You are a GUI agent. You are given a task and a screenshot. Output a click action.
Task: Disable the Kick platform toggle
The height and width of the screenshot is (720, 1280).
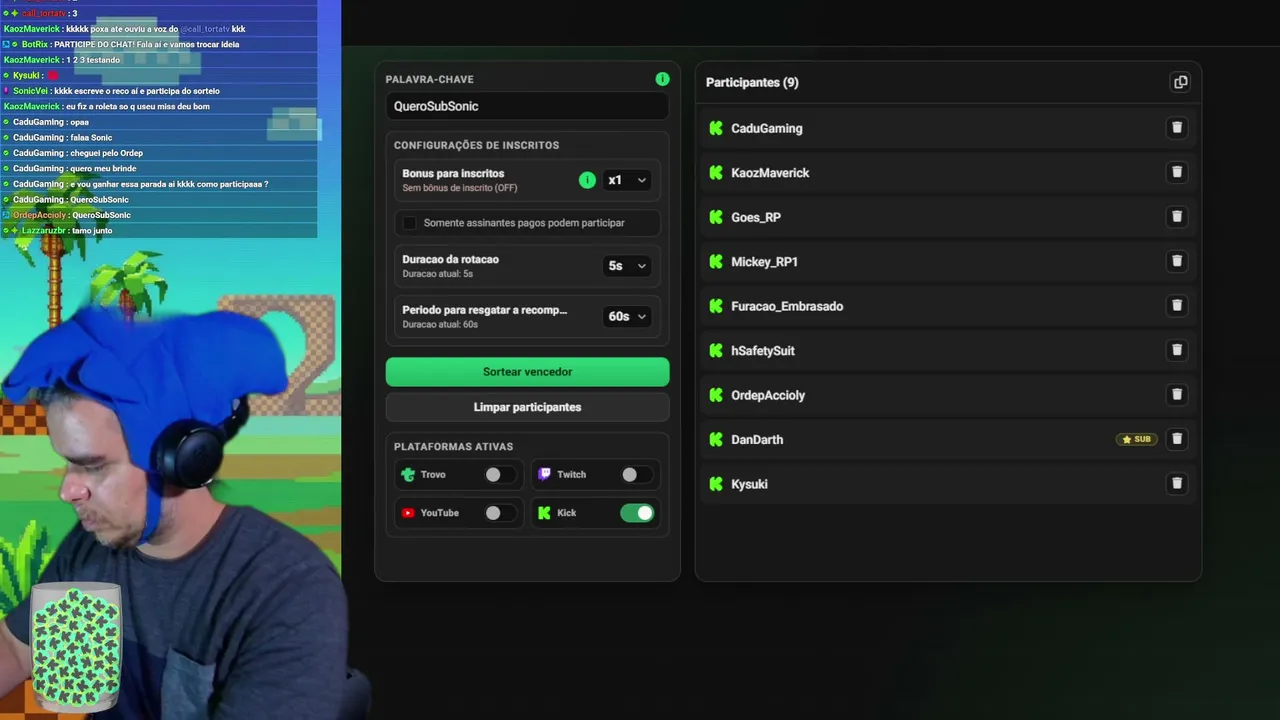[x=637, y=513]
